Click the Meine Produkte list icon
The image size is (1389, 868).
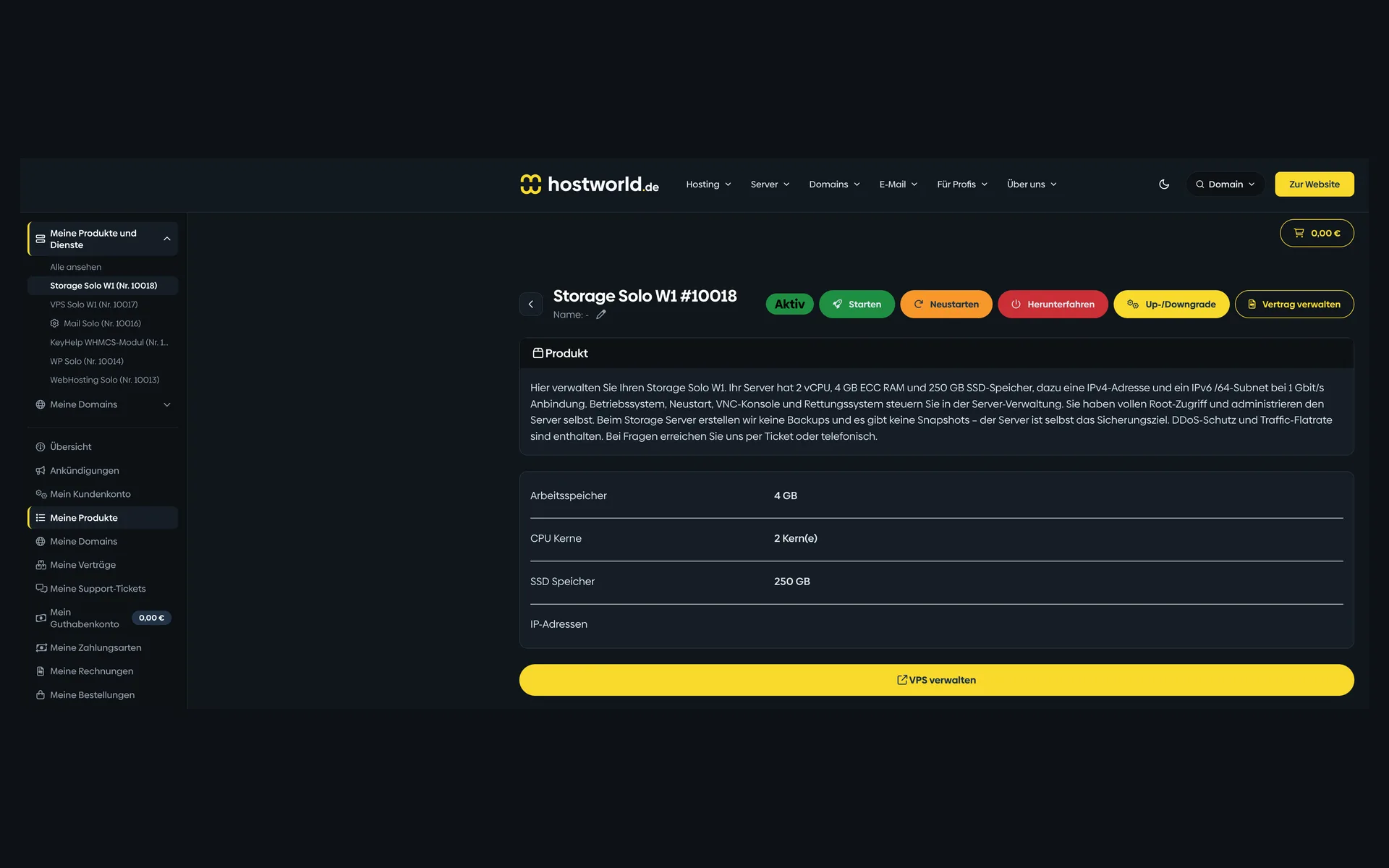pyautogui.click(x=41, y=518)
